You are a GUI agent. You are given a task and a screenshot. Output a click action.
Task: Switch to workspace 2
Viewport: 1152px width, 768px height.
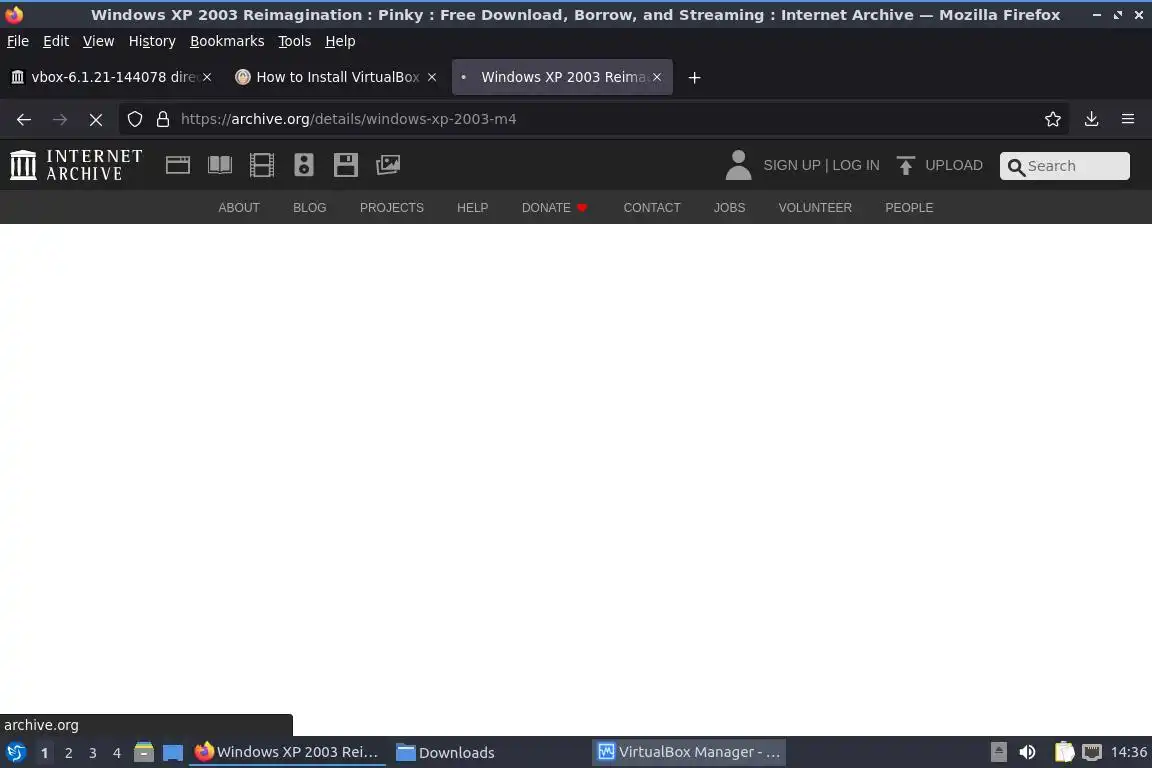[x=68, y=753]
